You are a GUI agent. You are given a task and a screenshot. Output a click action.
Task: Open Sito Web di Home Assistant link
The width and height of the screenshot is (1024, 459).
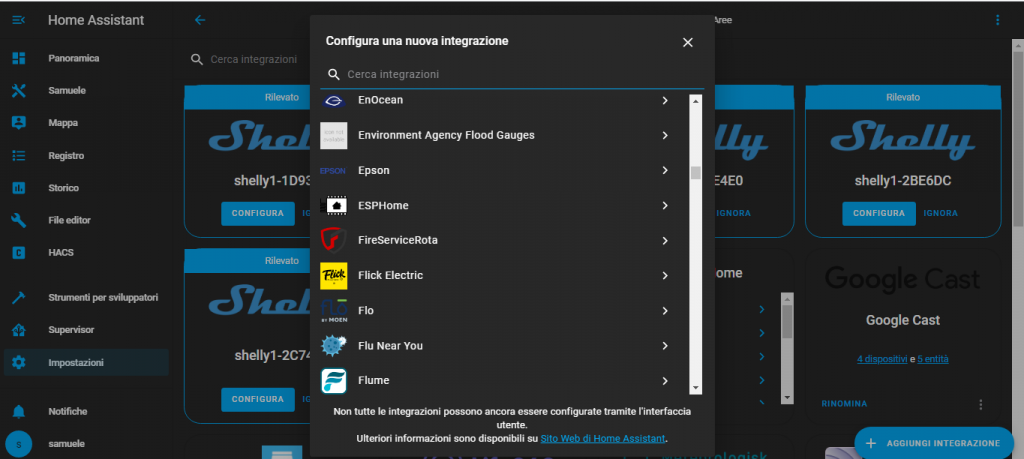[x=603, y=439]
